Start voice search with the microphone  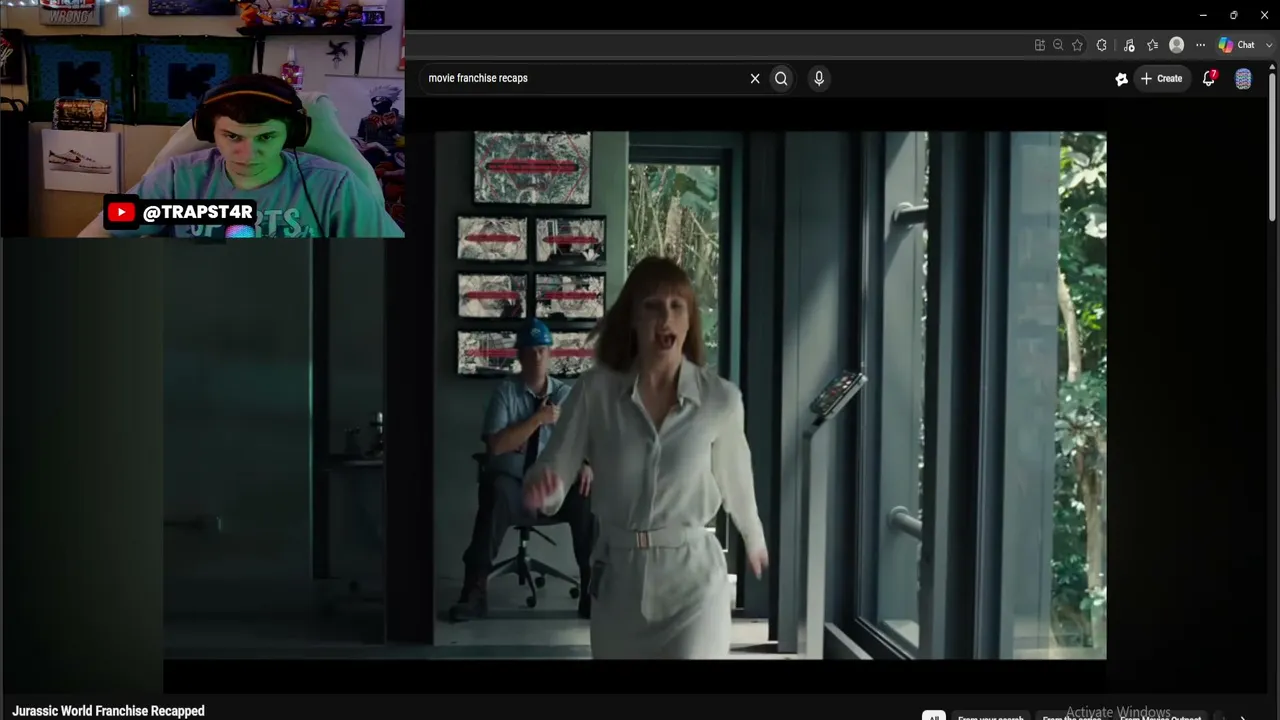coord(819,78)
